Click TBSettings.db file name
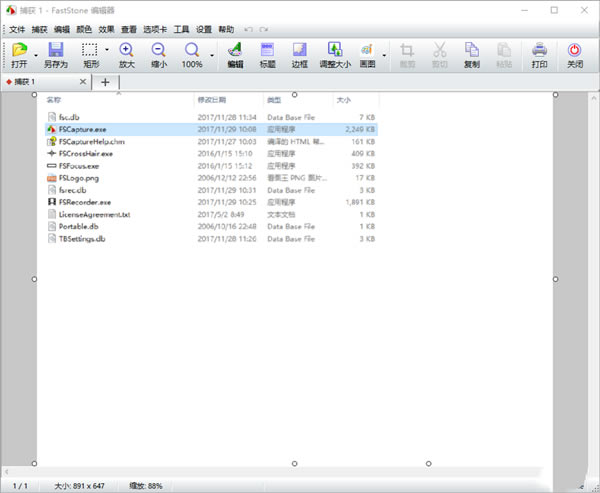The height and width of the screenshot is (493, 600). point(82,239)
